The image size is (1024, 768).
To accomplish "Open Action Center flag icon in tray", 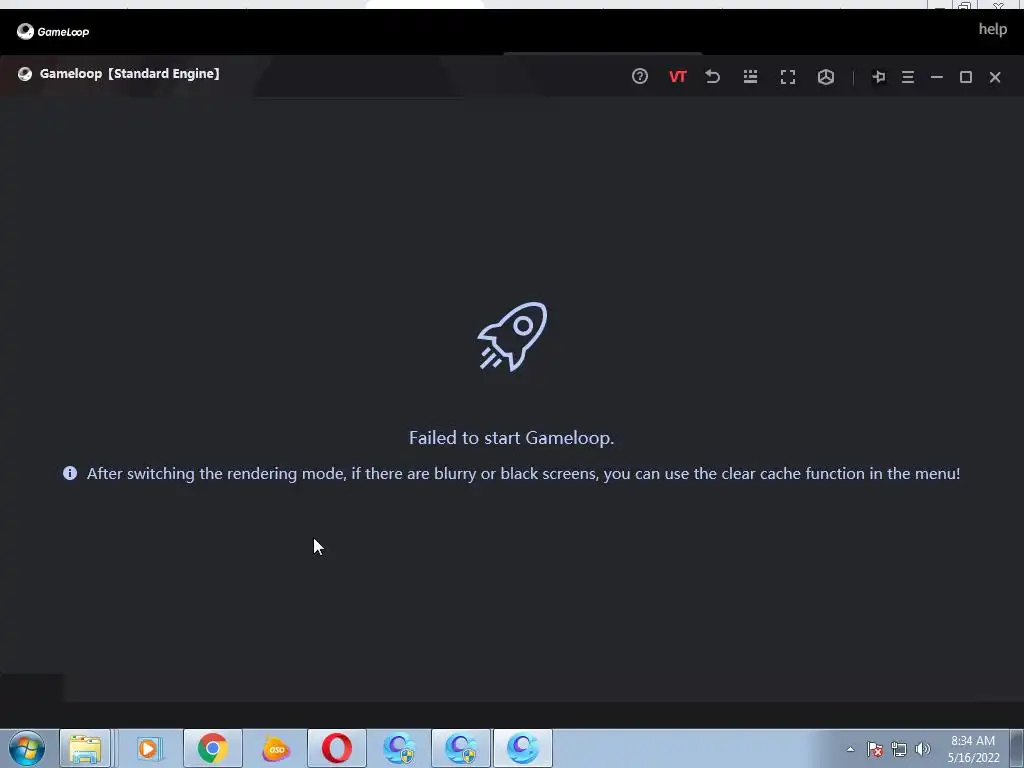I will pyautogui.click(x=874, y=749).
